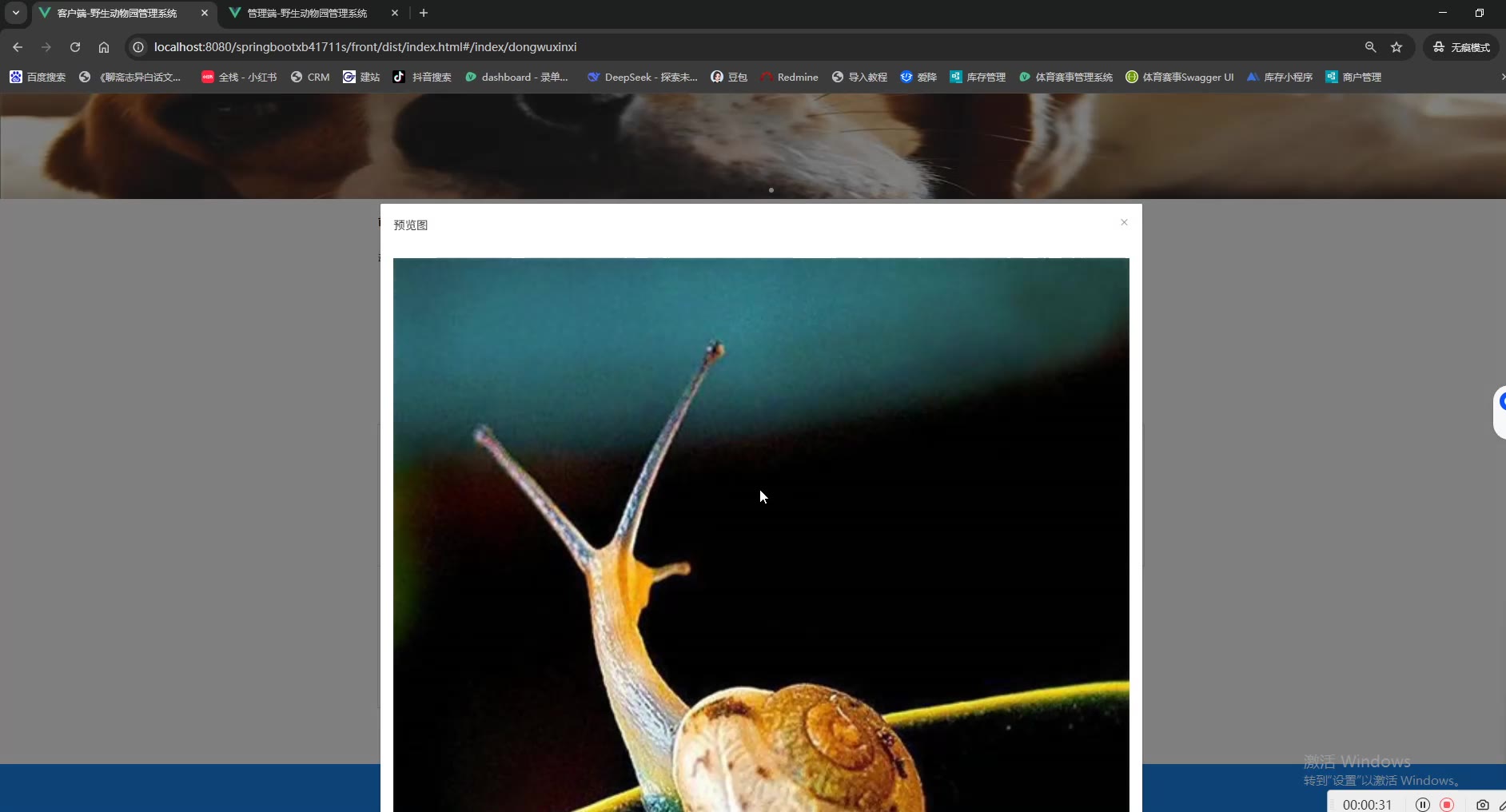This screenshot has height=812, width=1506.
Task: Open the 全栈 - 小红书 bookmark
Action: tap(239, 77)
